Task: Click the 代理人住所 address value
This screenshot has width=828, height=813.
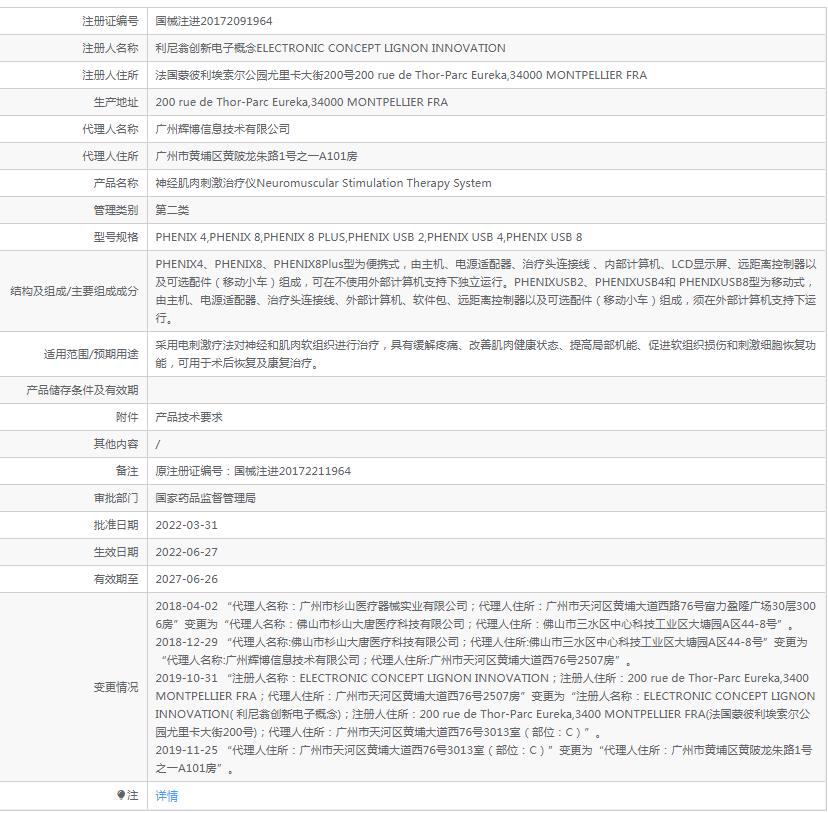Action: pos(256,156)
